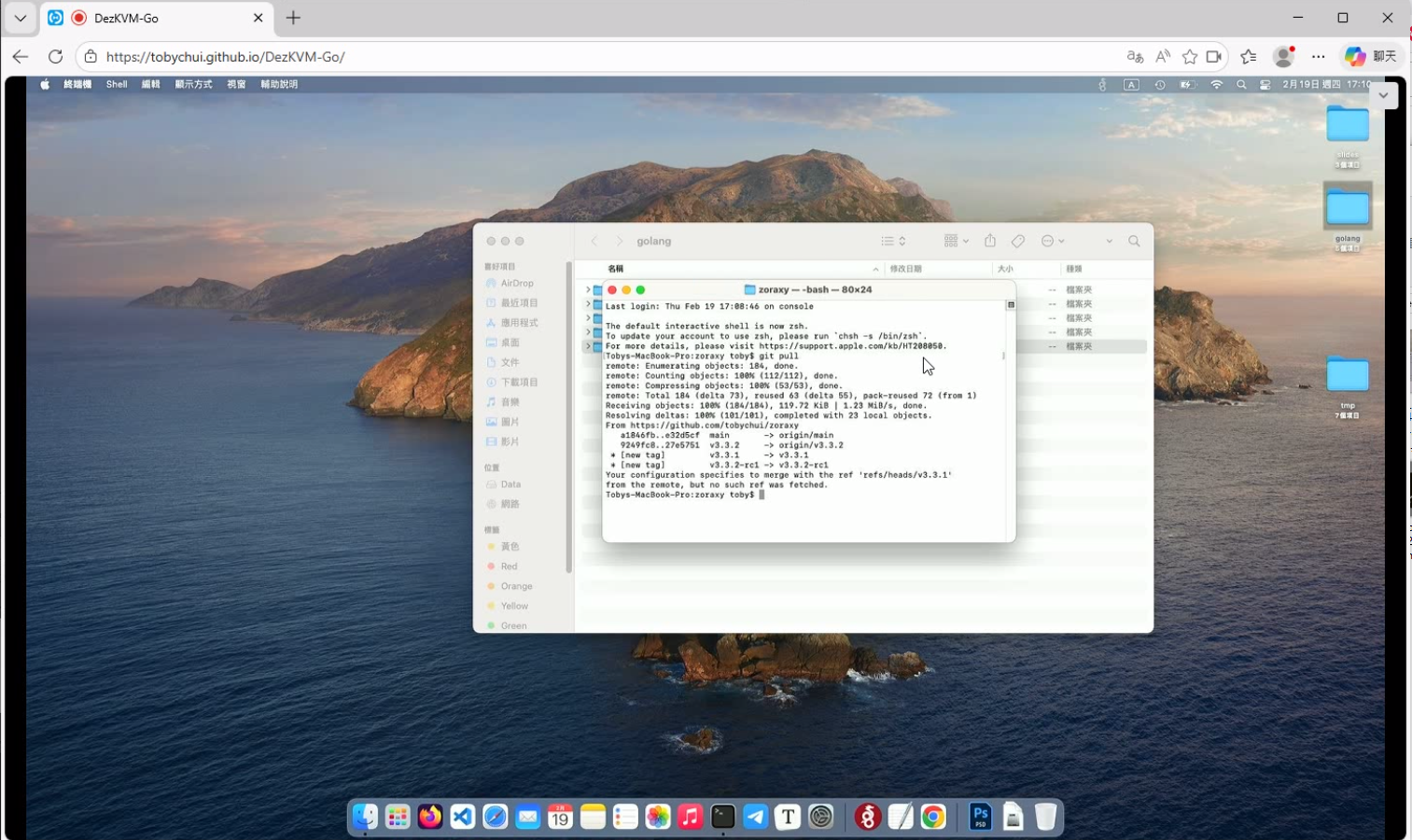Open the Apple menu
The width and height of the screenshot is (1412, 840).
pyautogui.click(x=45, y=84)
